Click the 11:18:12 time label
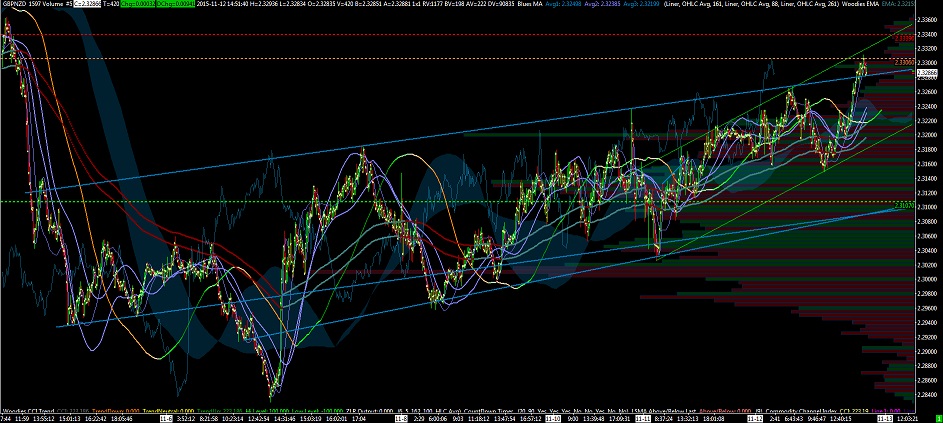Image resolution: width=943 pixels, height=423 pixels. 479,418
